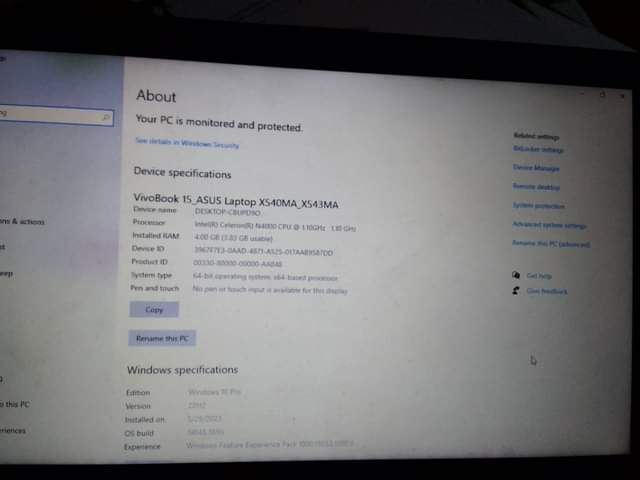
Task: Click the Processor label
Action: coord(149,222)
